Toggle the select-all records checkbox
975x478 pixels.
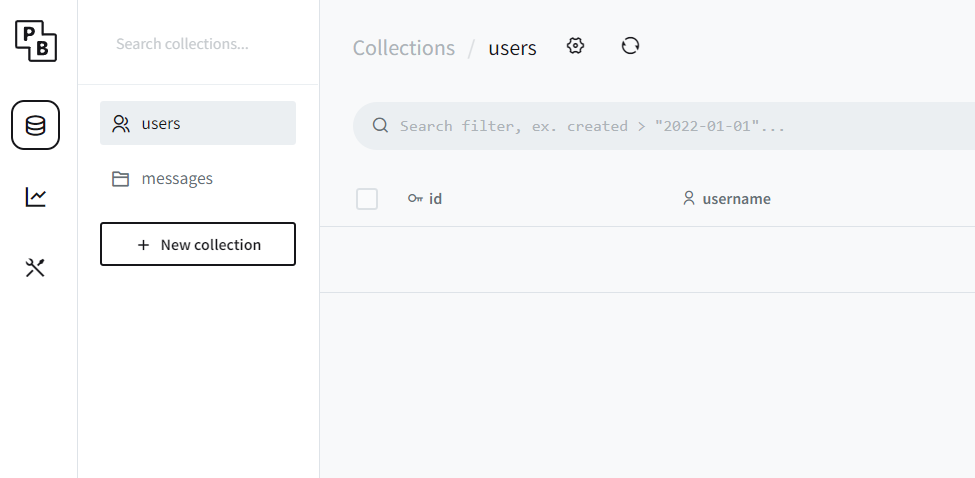point(367,199)
